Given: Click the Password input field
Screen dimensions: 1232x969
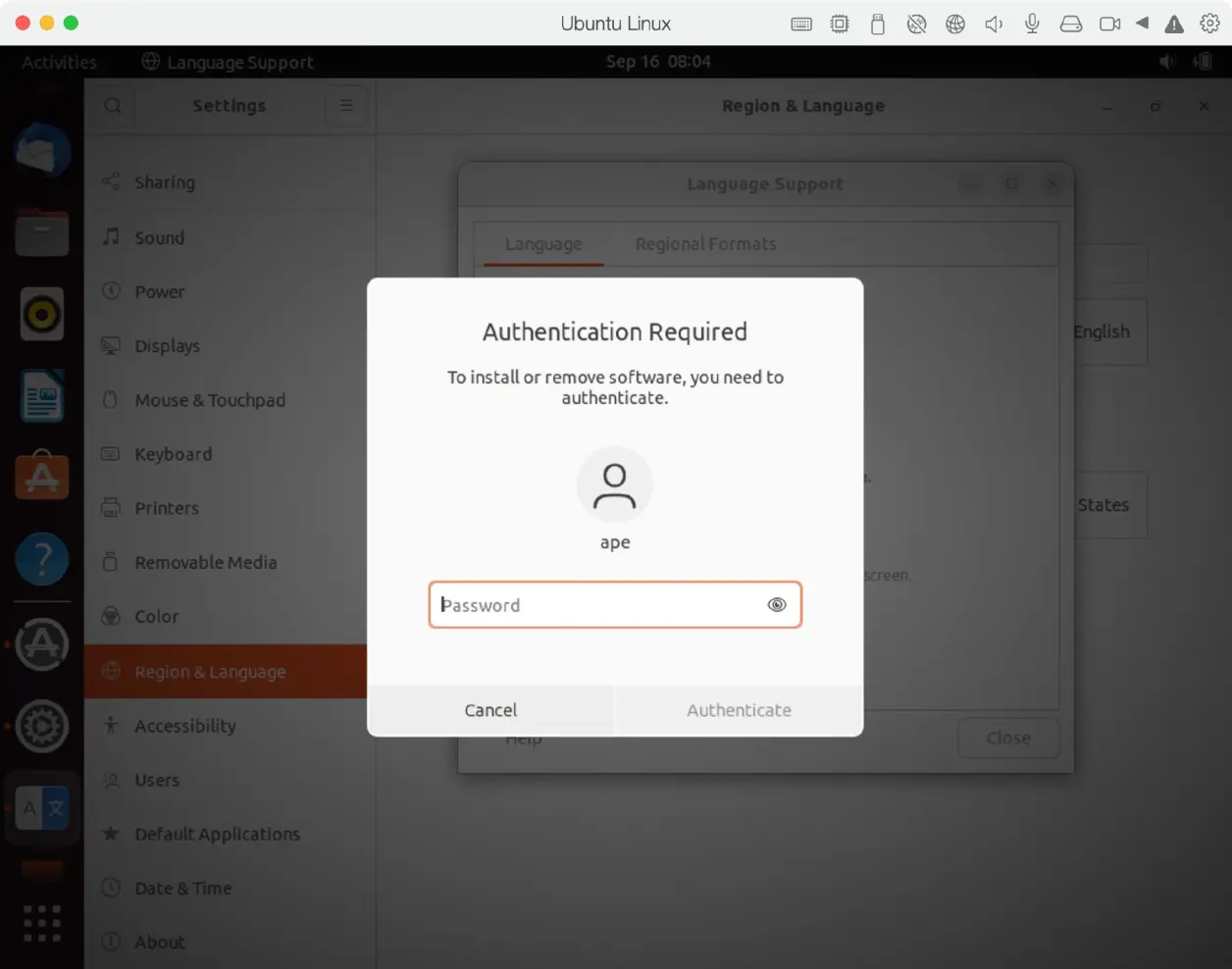Looking at the screenshot, I should click(x=615, y=605).
